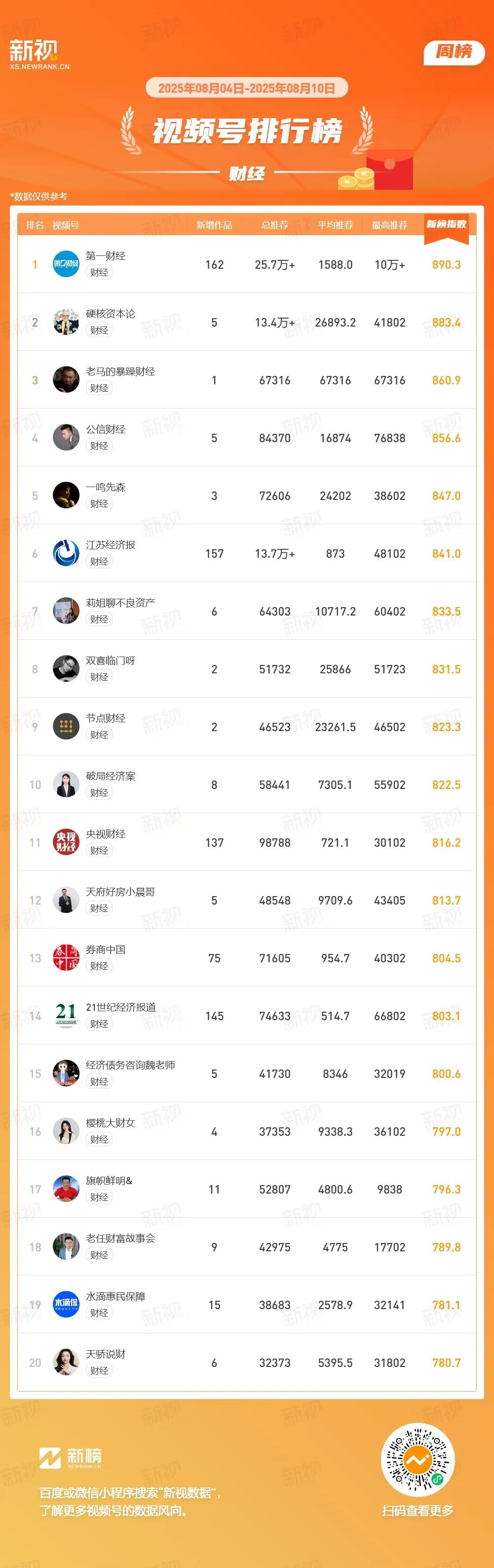Viewport: 494px width, 1568px height.
Task: Open the 券商中国 account icon
Action: (x=66, y=958)
